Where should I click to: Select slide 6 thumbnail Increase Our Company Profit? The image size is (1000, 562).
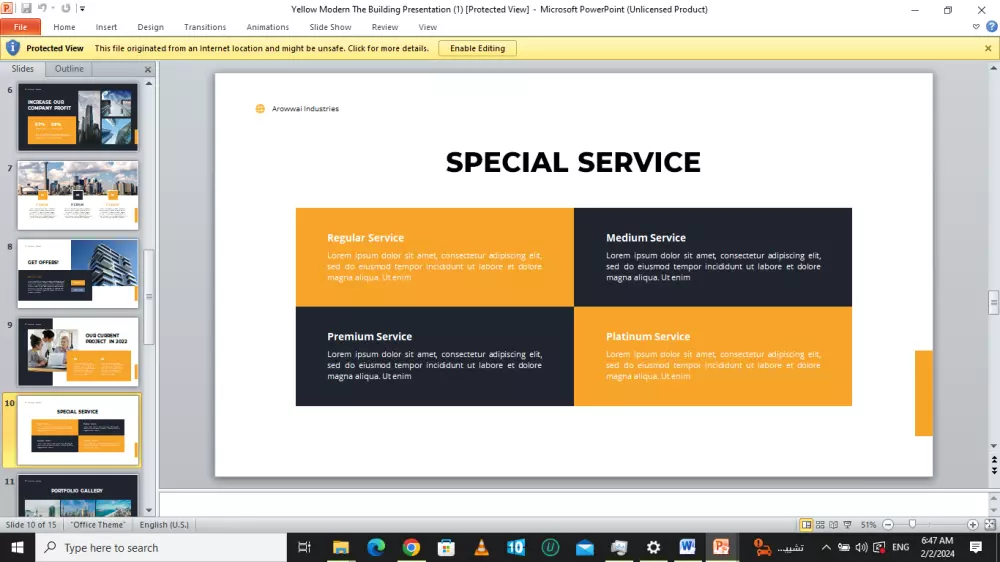[78, 117]
